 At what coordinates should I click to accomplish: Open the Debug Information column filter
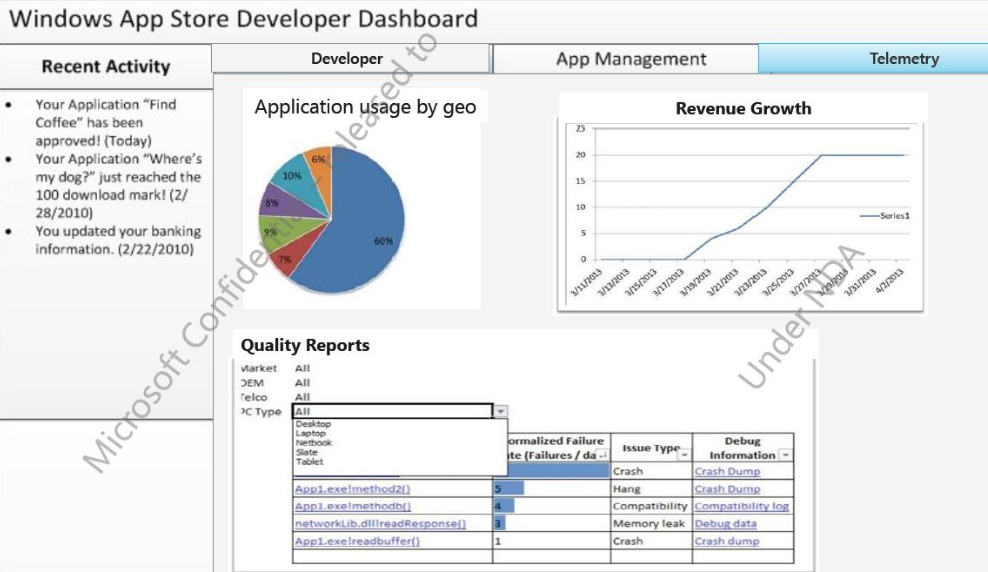(785, 455)
